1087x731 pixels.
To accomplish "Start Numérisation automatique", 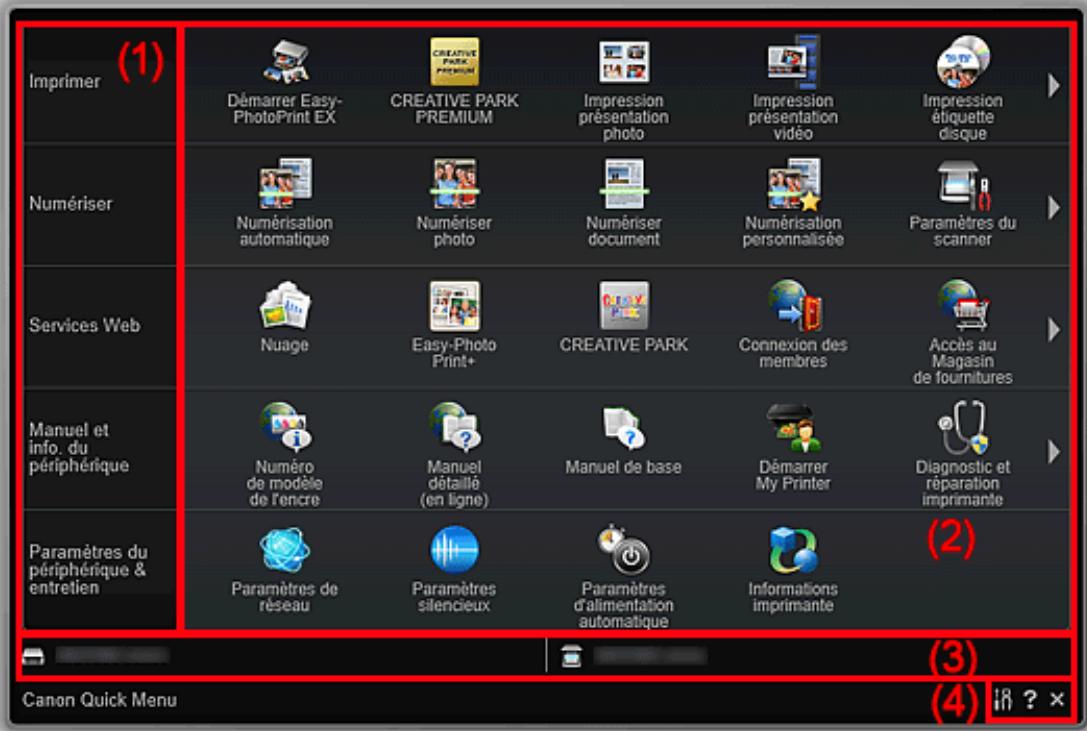I will click(284, 203).
